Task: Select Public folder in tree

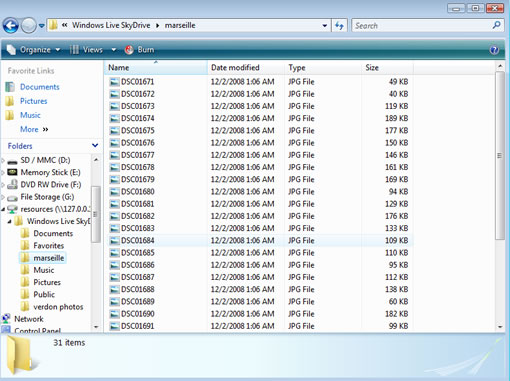Action: (44, 295)
